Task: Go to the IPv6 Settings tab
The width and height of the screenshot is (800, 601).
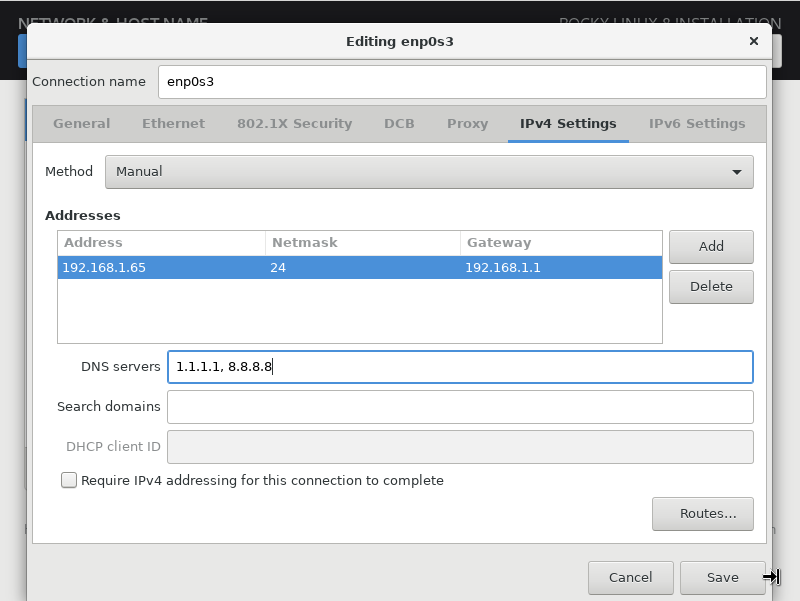Action: 697,124
